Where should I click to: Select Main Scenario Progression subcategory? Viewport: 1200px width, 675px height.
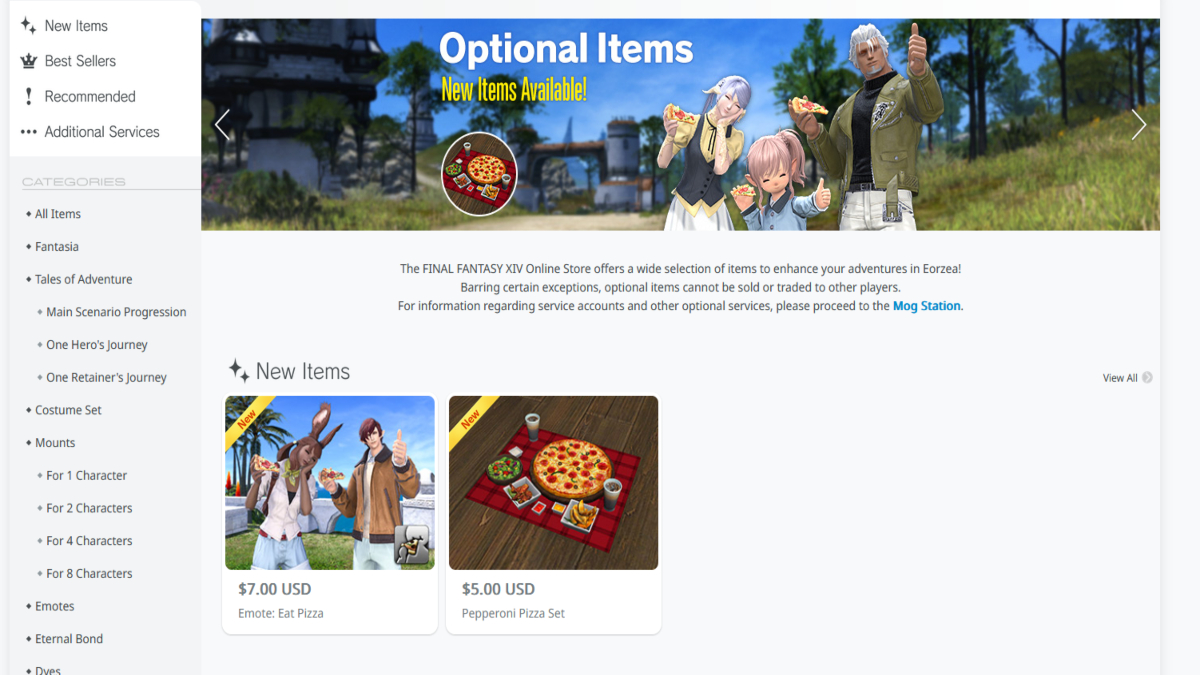pyautogui.click(x=116, y=312)
